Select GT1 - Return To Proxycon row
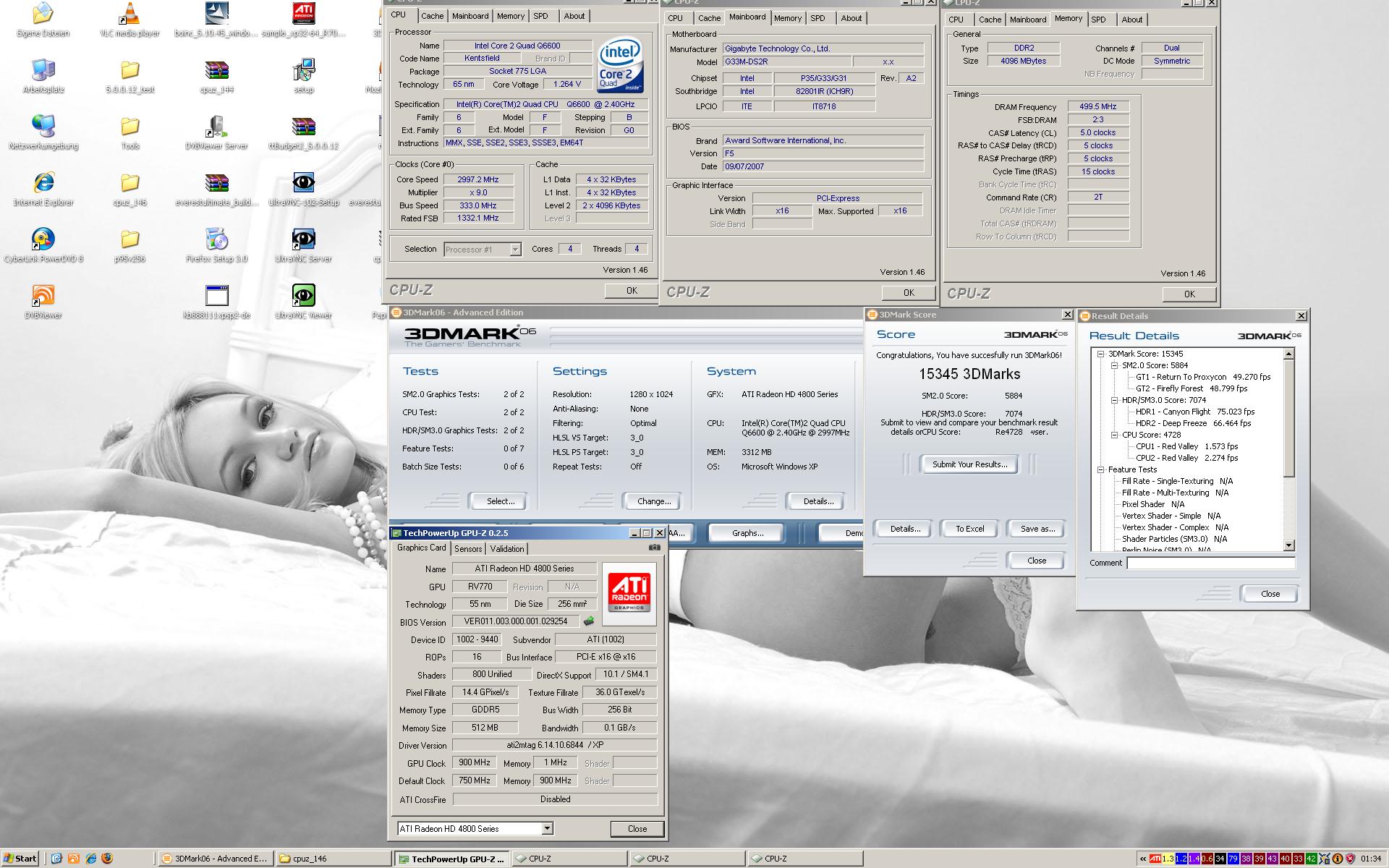Screen dimensions: 1389x868 (x=1203, y=377)
